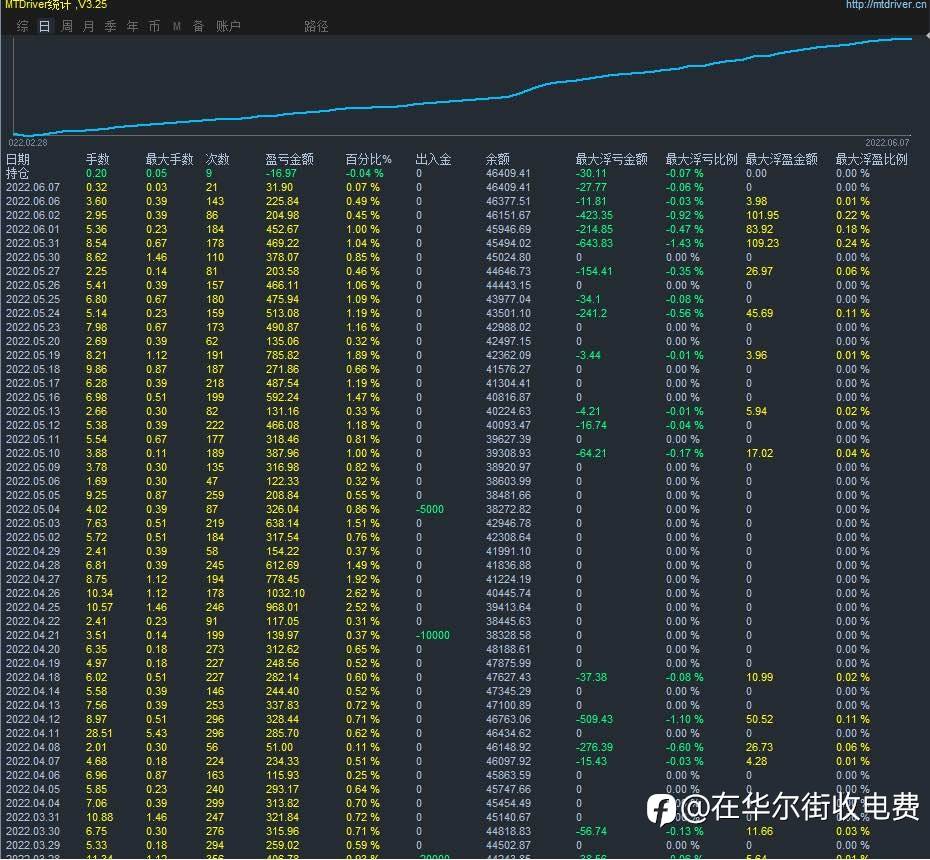This screenshot has height=860, width=930.
Task: Select the 年 yearly tab
Action: point(133,26)
